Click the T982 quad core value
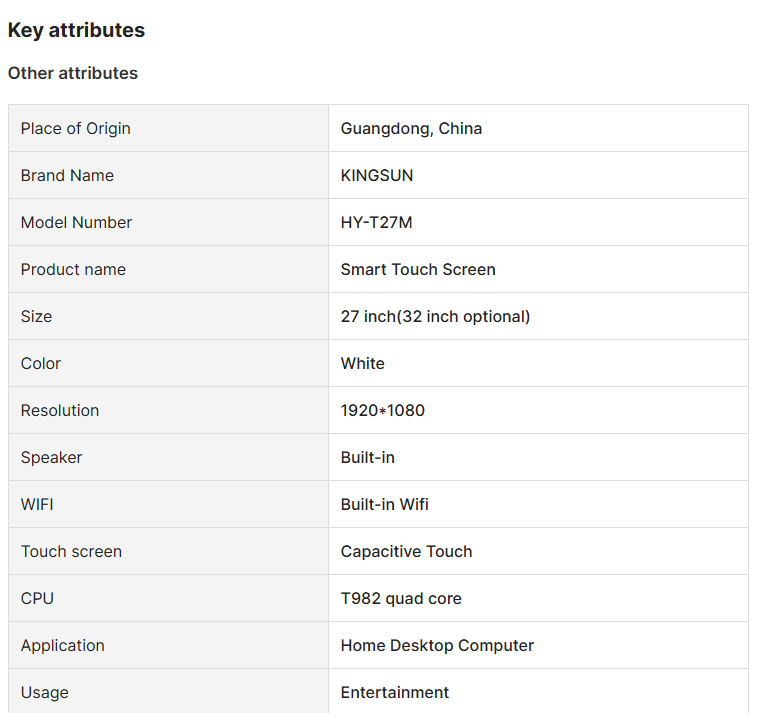770x713 pixels. (x=401, y=598)
